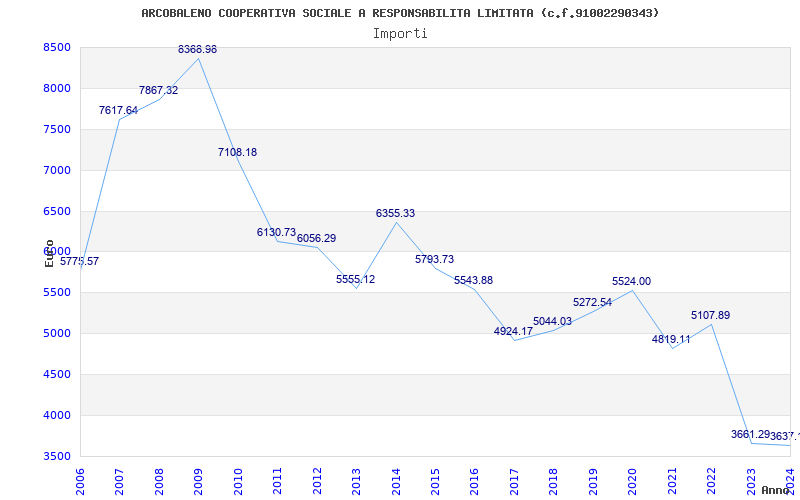Click the y-axis tick 4500

point(57,374)
